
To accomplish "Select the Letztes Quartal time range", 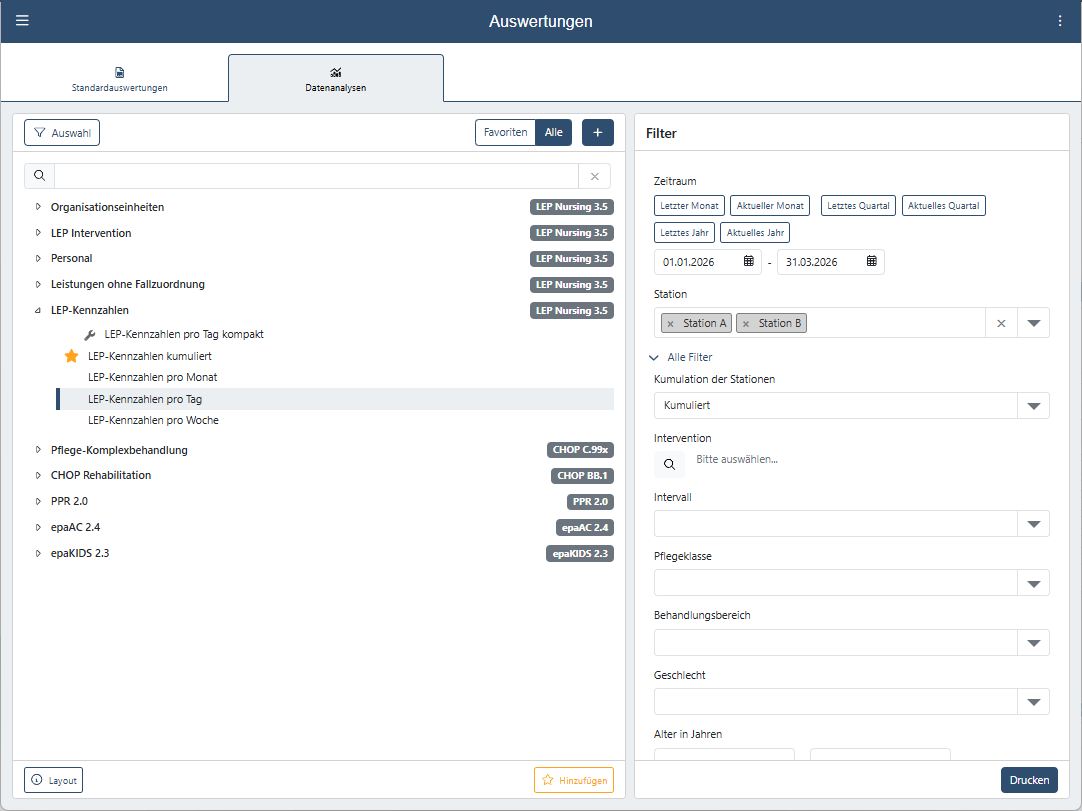I will click(858, 206).
